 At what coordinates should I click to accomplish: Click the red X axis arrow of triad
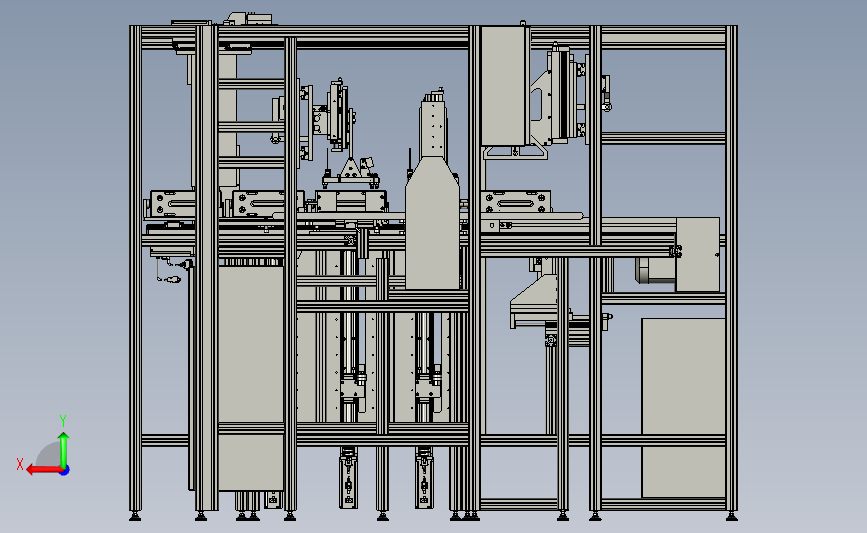pyautogui.click(x=44, y=470)
